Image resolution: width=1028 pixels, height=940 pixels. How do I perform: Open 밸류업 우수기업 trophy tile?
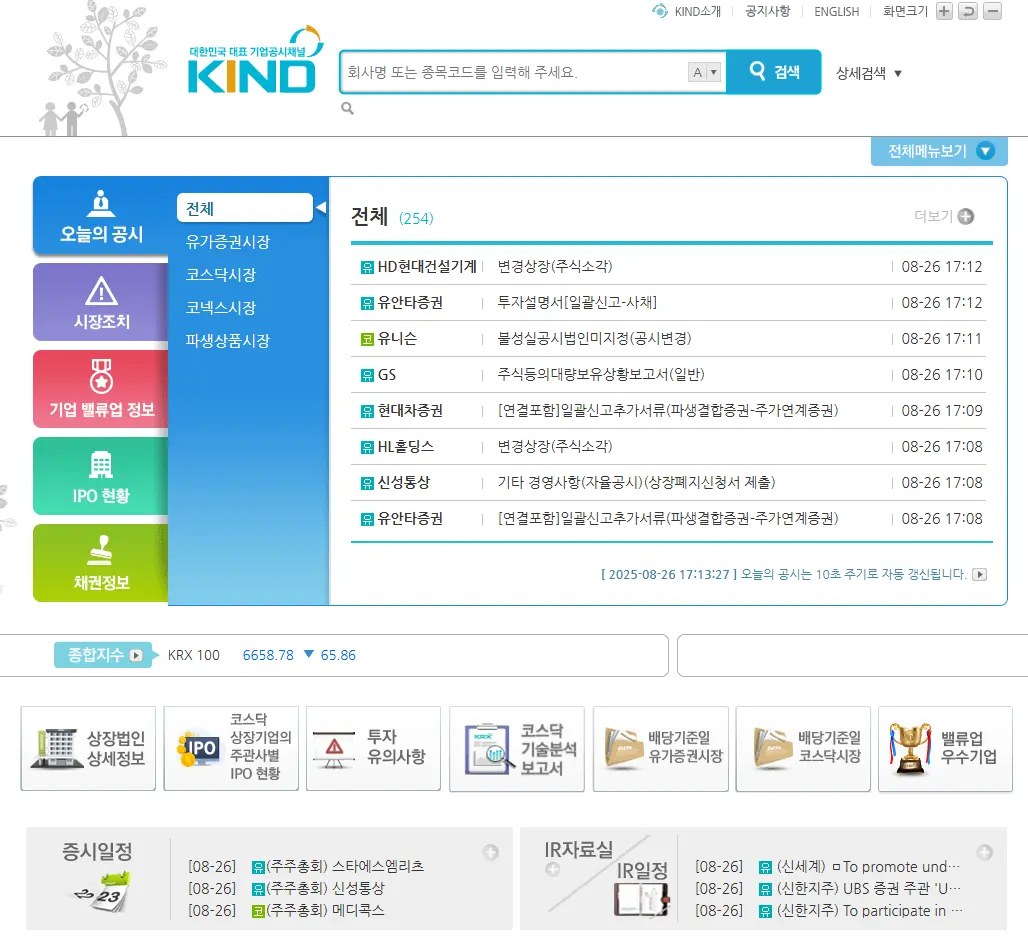point(945,749)
